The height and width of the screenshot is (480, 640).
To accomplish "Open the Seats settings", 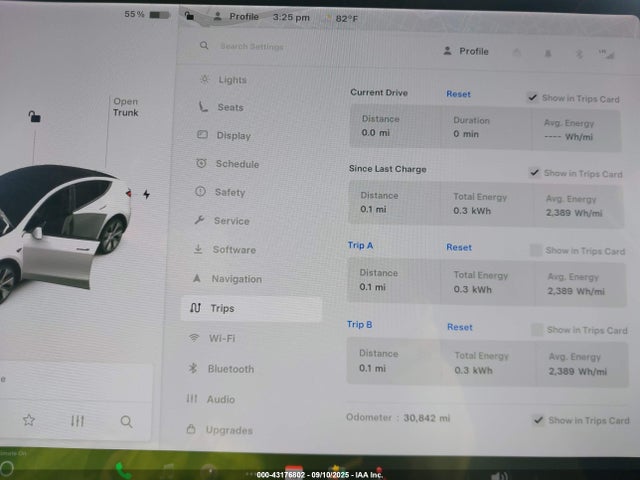I will pyautogui.click(x=221, y=107).
